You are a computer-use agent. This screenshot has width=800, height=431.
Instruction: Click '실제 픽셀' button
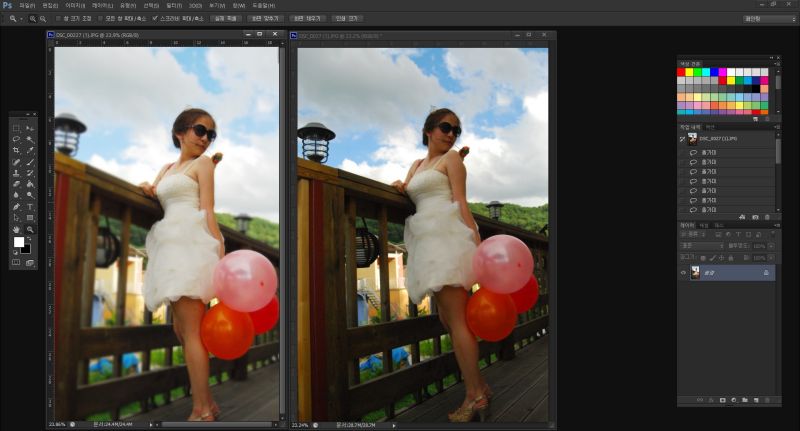(x=225, y=18)
